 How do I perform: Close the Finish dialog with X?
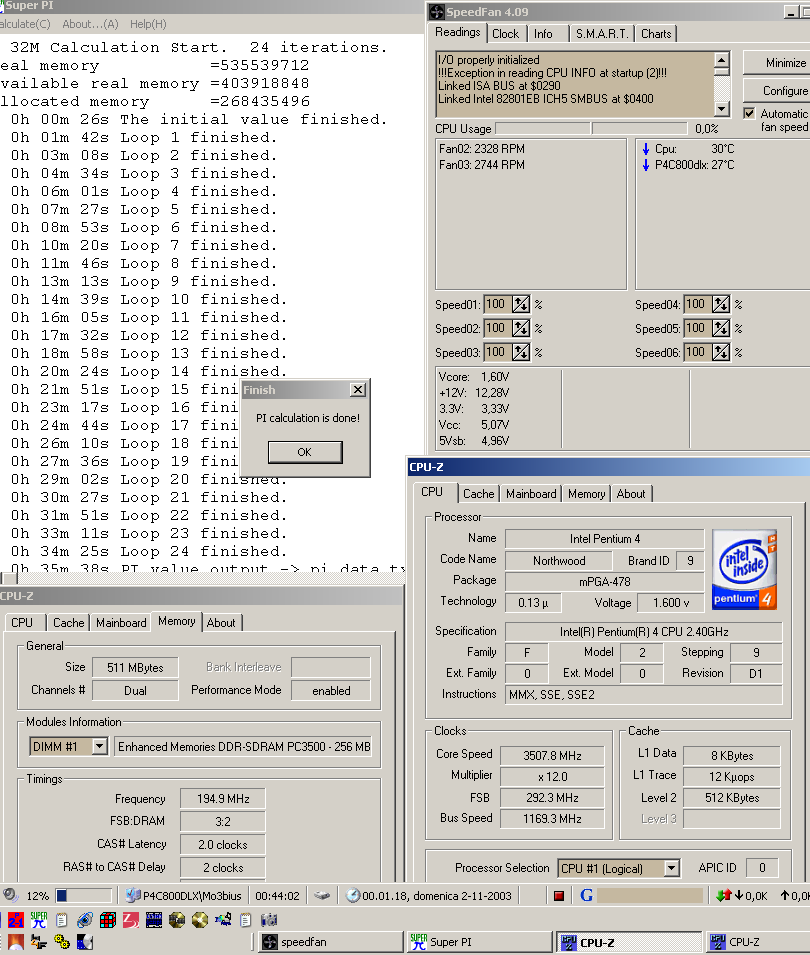[357, 390]
